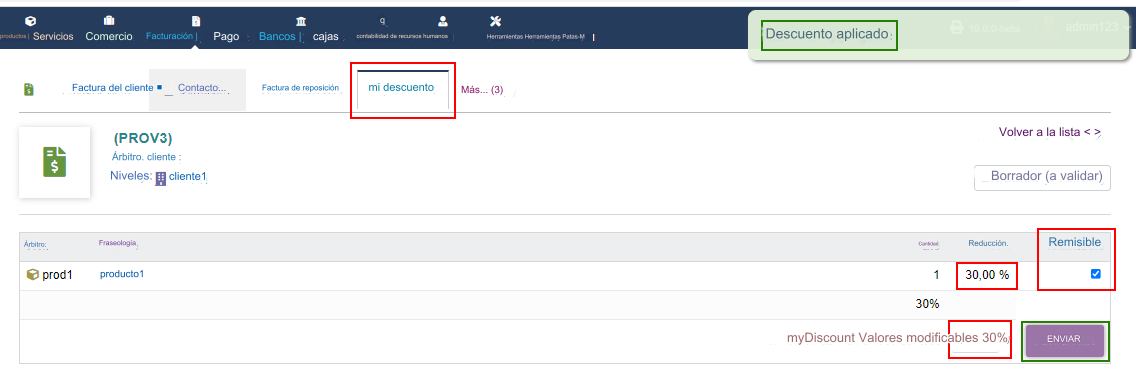1136x384 pixels.
Task: Click the green invoice icon beside tabs
Action: click(29, 90)
